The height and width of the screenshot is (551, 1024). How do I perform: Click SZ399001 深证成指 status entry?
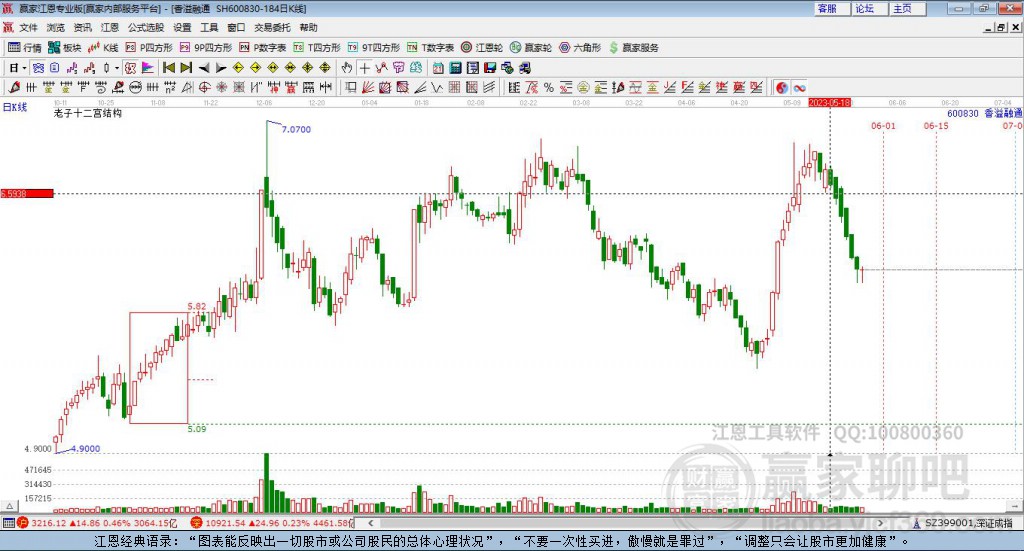968,523
